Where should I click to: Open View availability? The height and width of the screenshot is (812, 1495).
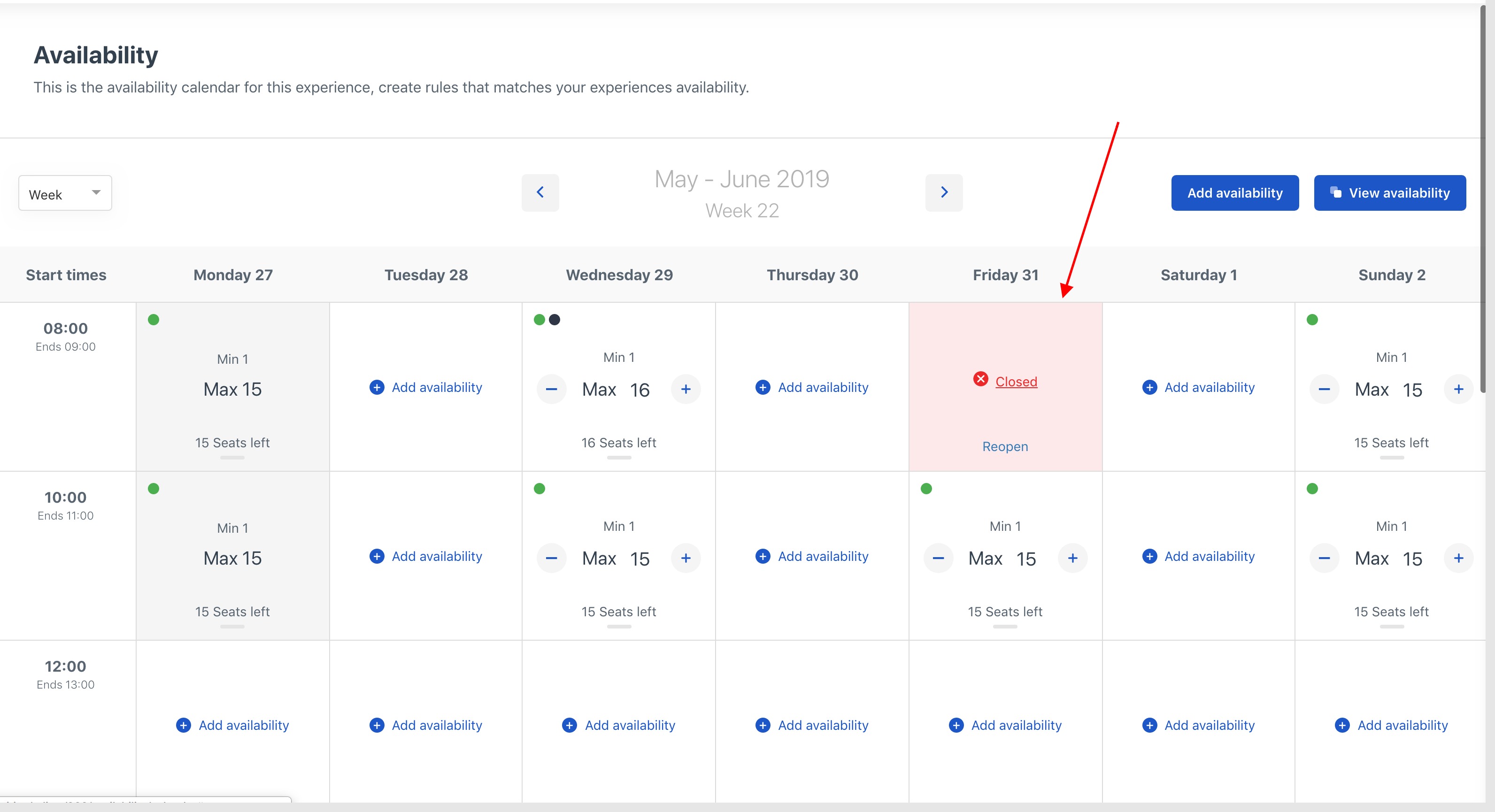1389,193
